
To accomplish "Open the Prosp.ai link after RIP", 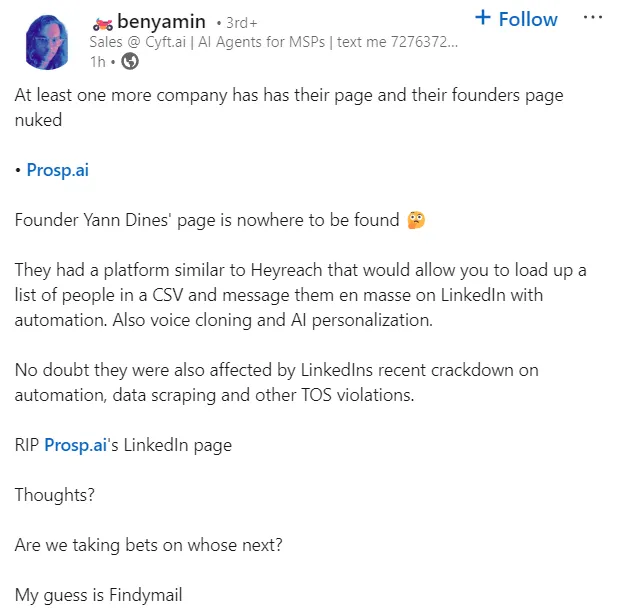I will [x=75, y=445].
